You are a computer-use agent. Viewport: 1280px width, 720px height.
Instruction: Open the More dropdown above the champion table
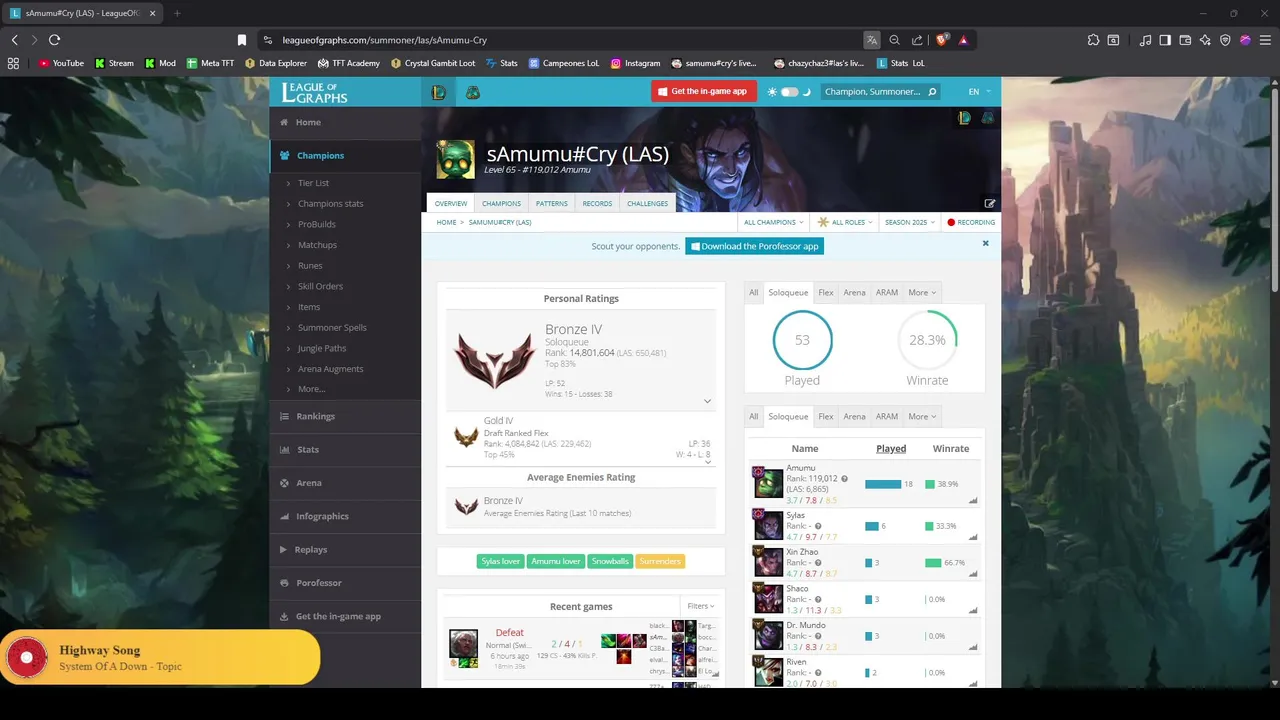coord(921,416)
